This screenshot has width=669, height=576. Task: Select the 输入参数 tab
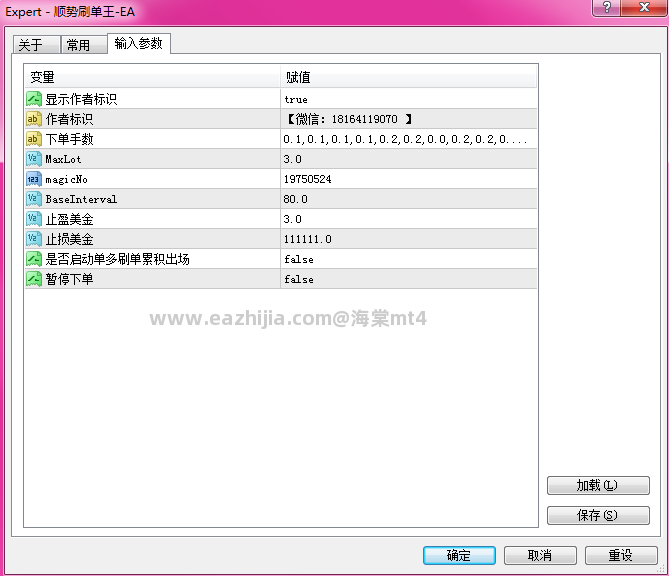pyautogui.click(x=139, y=44)
